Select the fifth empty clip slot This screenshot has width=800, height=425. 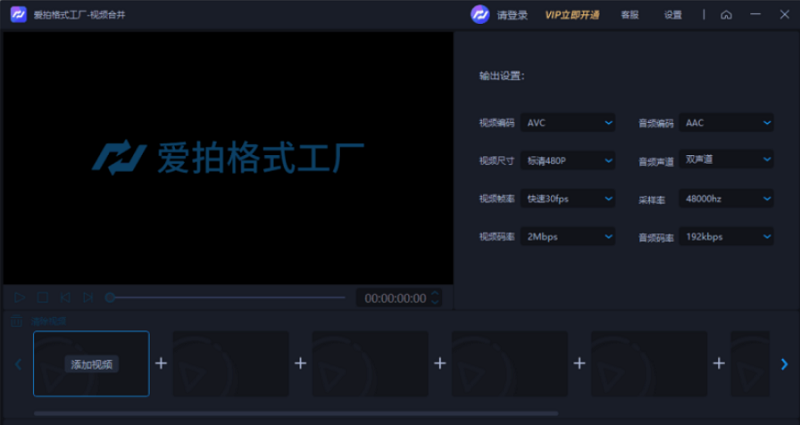(x=649, y=364)
